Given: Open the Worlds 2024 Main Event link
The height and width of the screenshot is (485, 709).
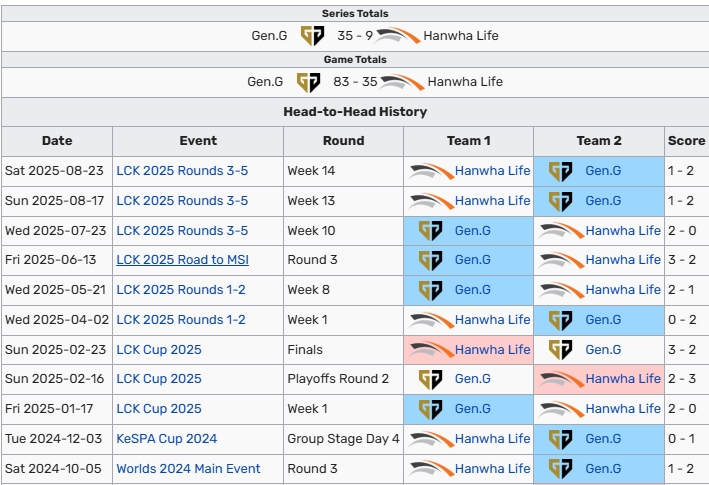Looking at the screenshot, I should [x=188, y=469].
